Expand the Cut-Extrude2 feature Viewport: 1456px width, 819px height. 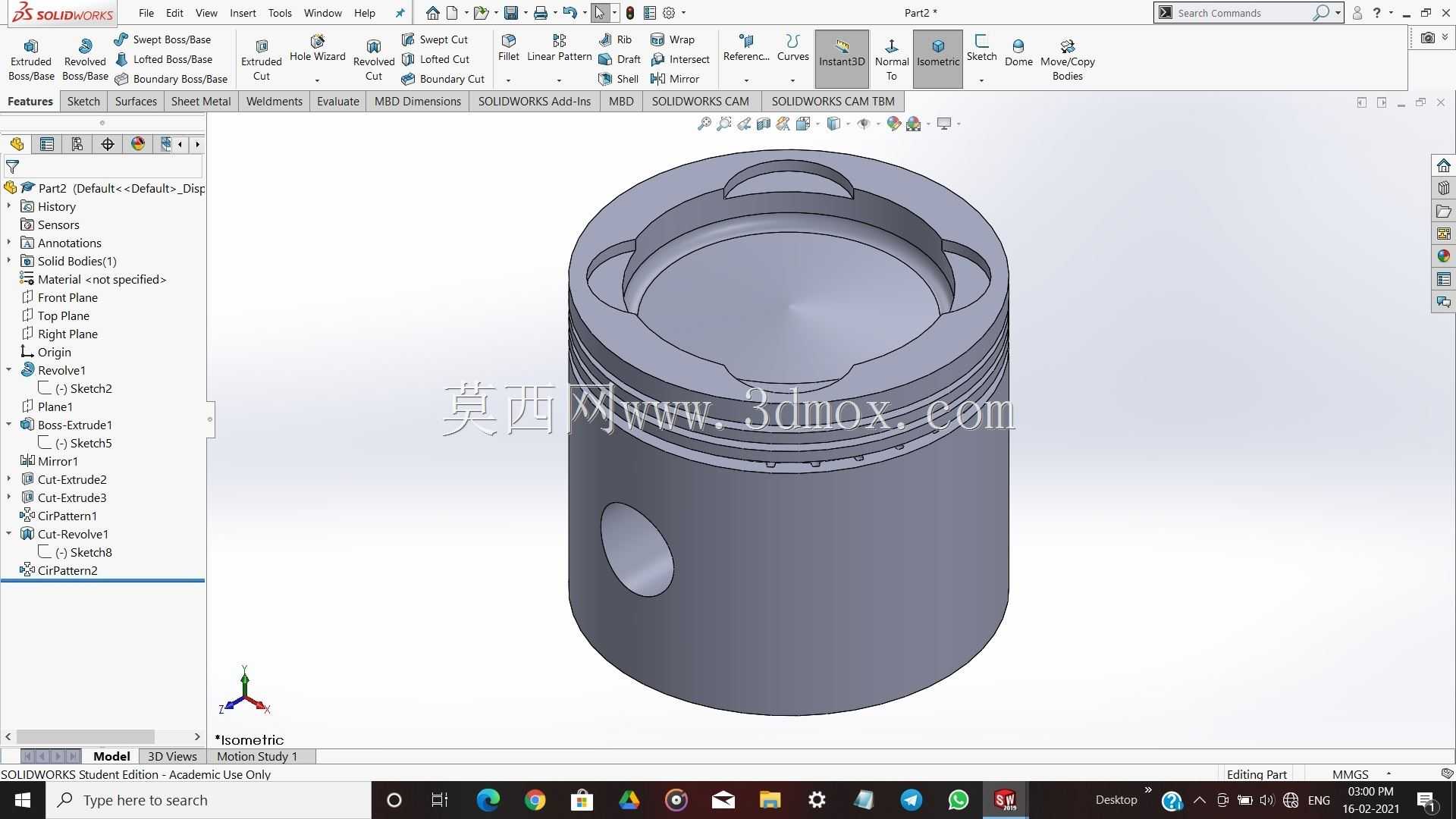(x=9, y=479)
